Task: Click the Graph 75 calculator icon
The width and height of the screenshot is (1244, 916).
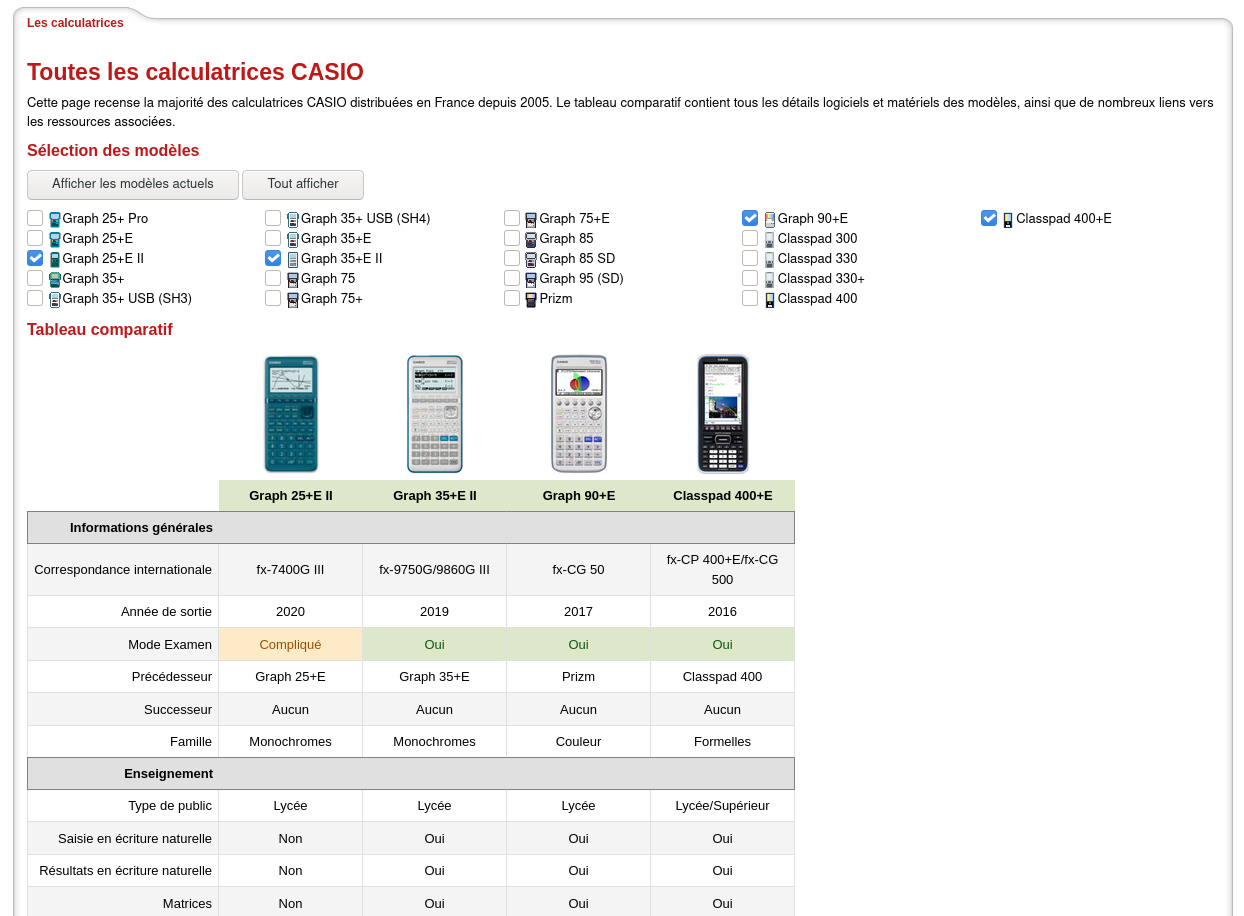Action: 293,279
